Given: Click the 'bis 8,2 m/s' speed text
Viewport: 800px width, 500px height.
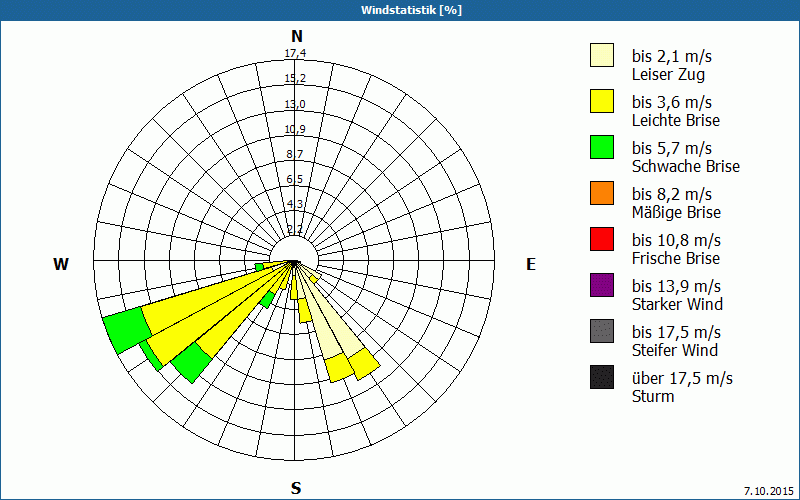Looking at the screenshot, I should pyautogui.click(x=672, y=194).
